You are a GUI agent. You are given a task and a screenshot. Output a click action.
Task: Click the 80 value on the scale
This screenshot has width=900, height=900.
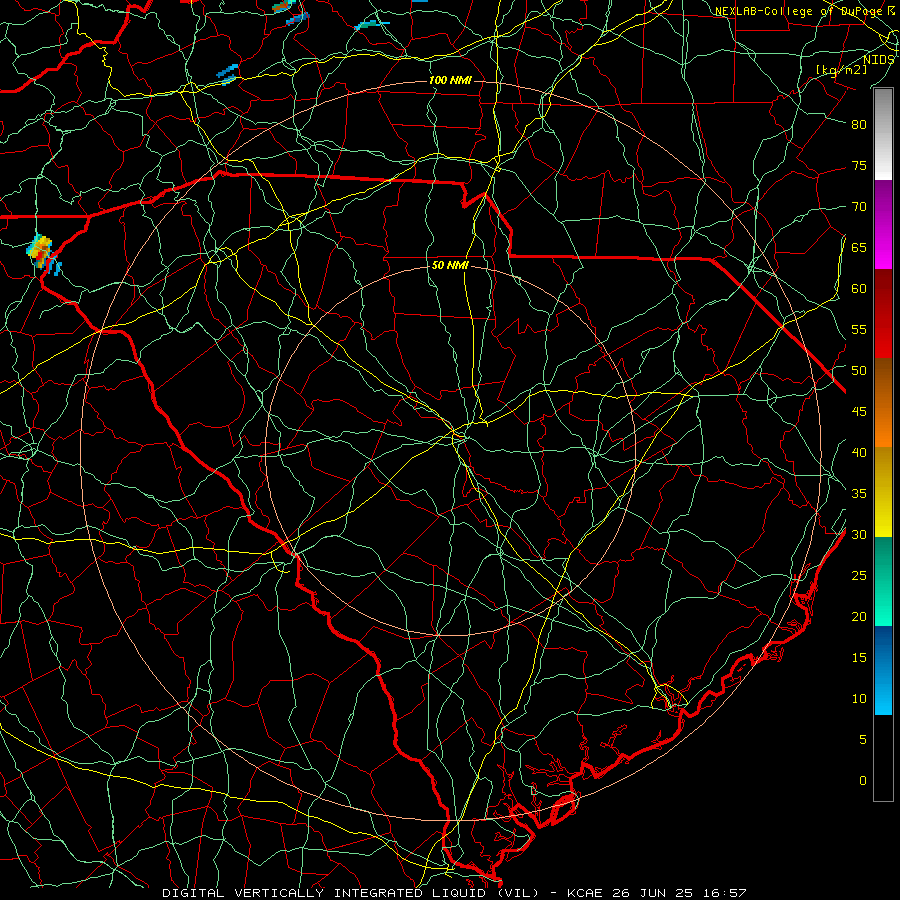pyautogui.click(x=859, y=125)
